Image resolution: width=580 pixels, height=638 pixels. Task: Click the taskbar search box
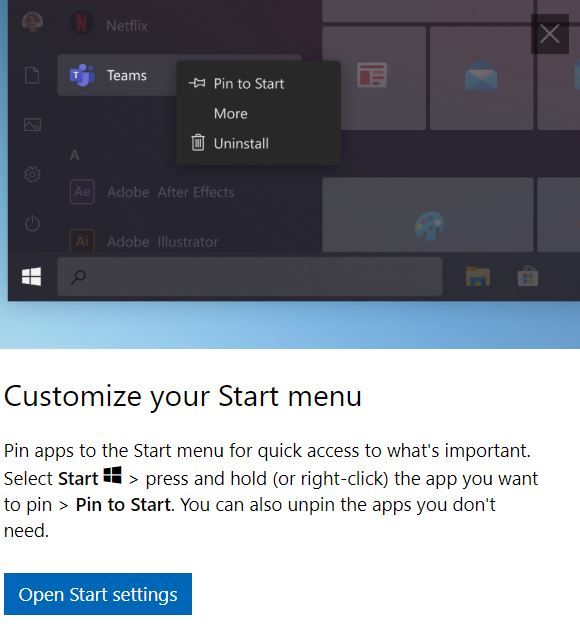pos(250,277)
